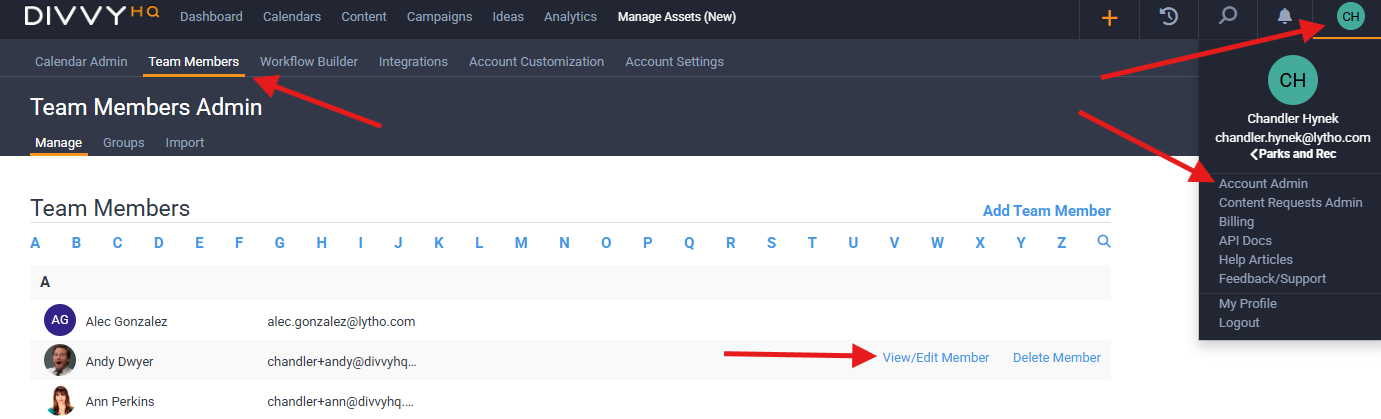Open the search magnifier in top bar
Image resolution: width=1381 pixels, height=419 pixels.
click(x=1228, y=17)
